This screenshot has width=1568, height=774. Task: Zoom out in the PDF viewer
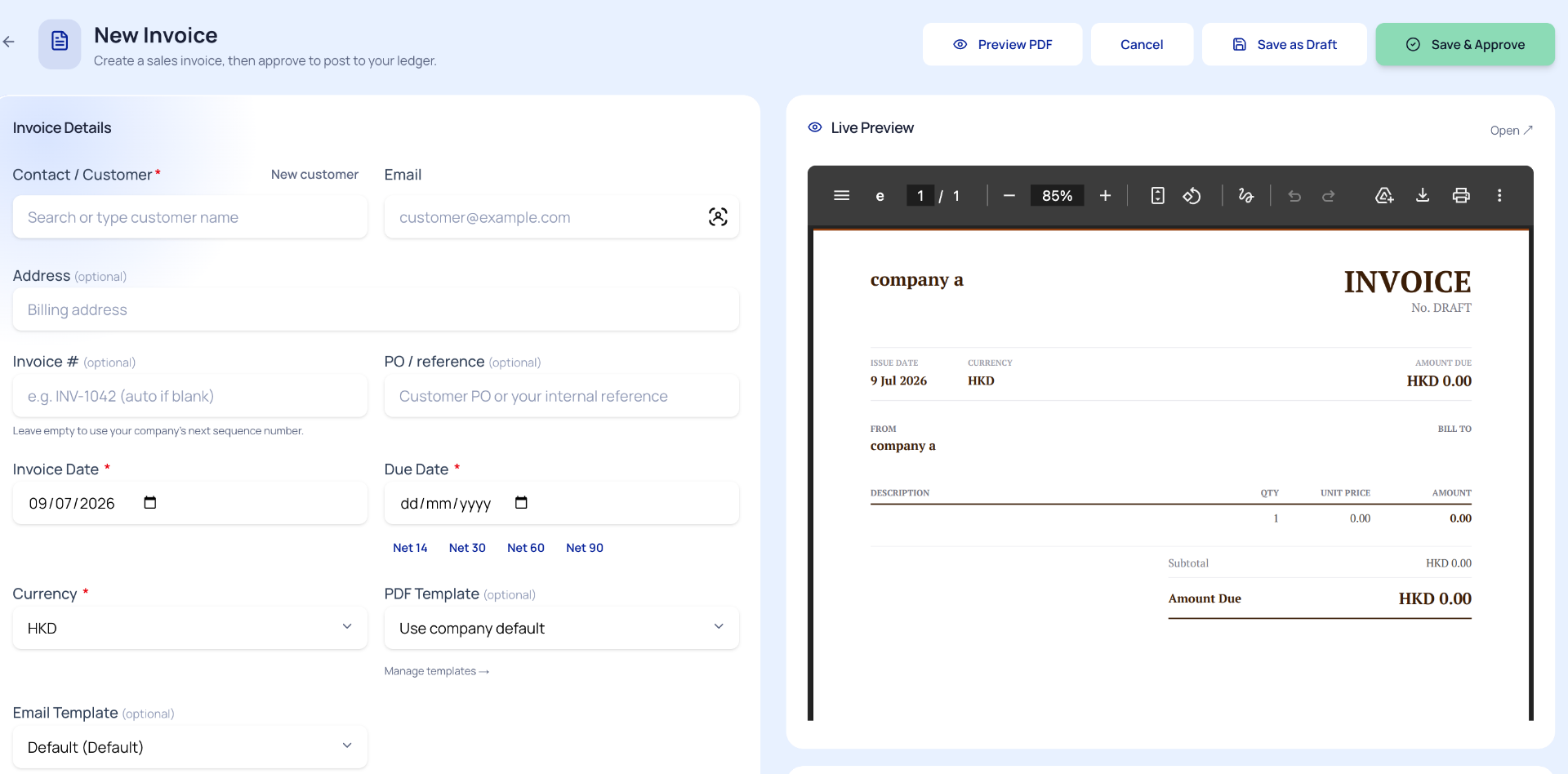[x=1009, y=196]
